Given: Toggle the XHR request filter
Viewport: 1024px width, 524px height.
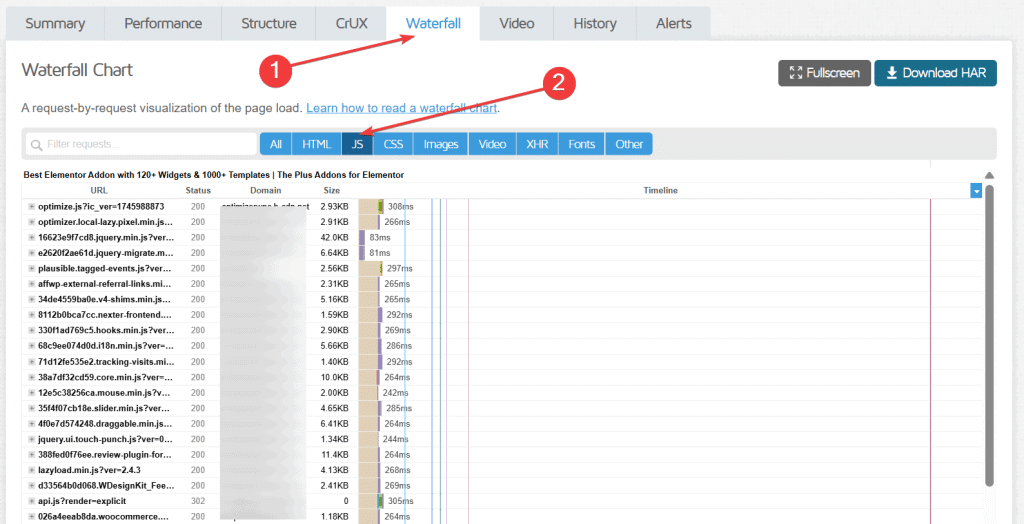Looking at the screenshot, I should point(537,144).
